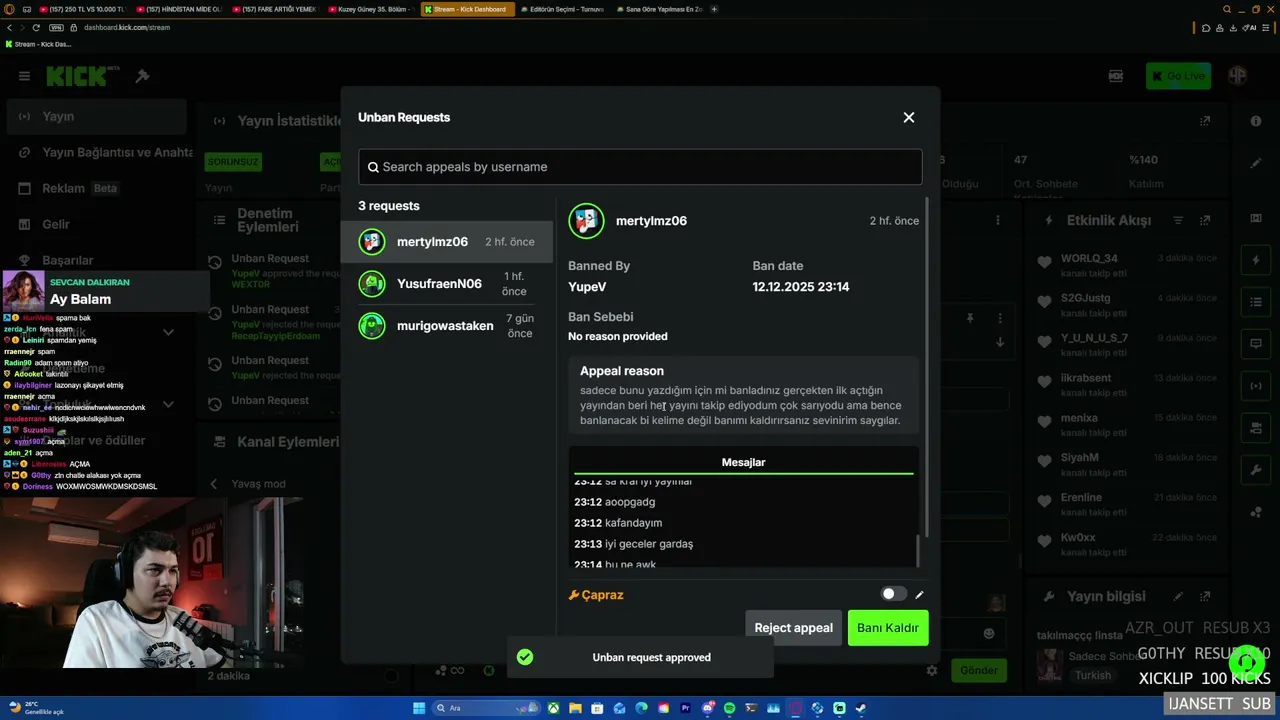Switch to the Mesajlar tab
1280x720 pixels.
click(x=743, y=462)
